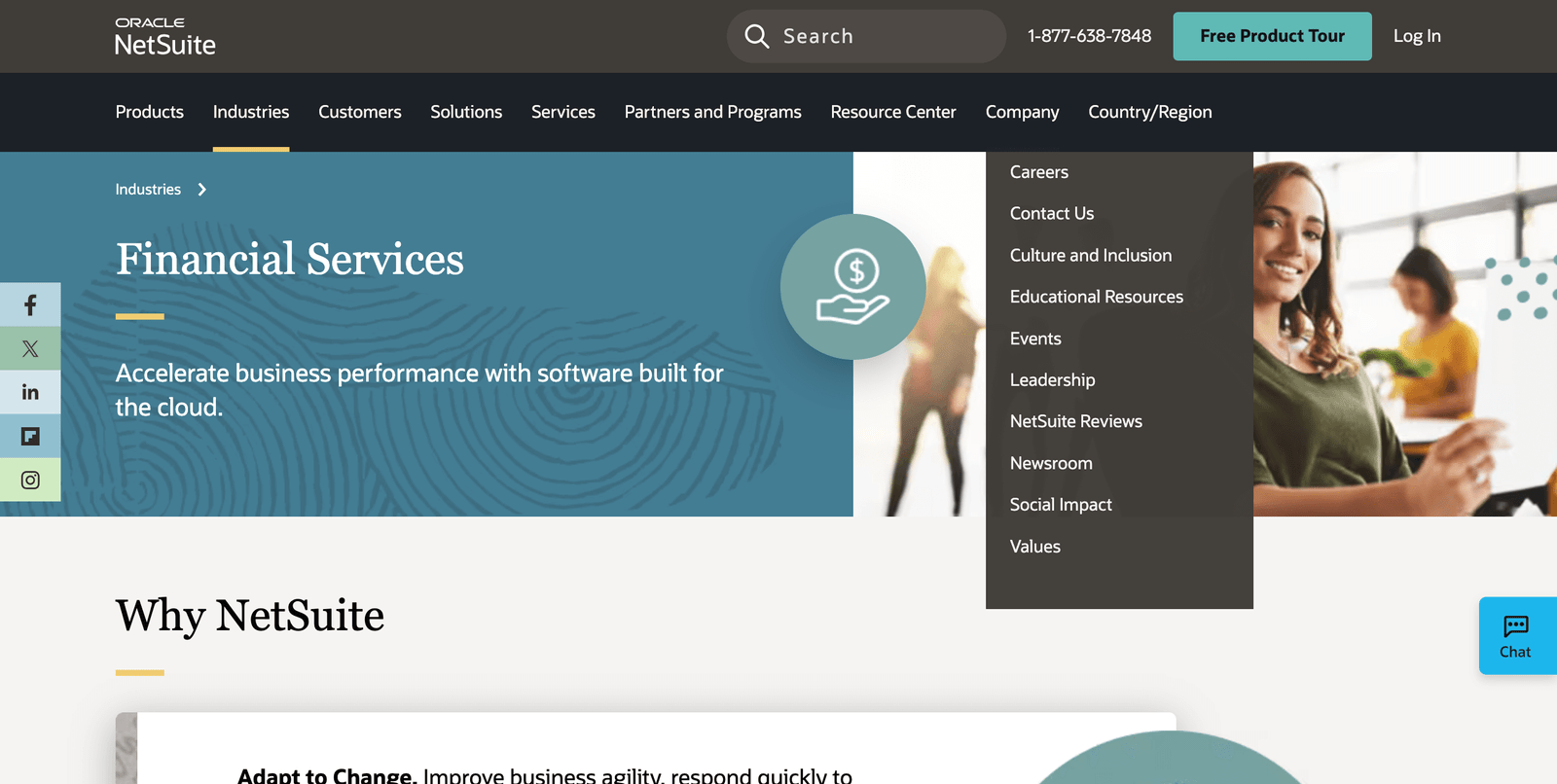The image size is (1557, 784).
Task: Open the Products menu
Action: 150,112
